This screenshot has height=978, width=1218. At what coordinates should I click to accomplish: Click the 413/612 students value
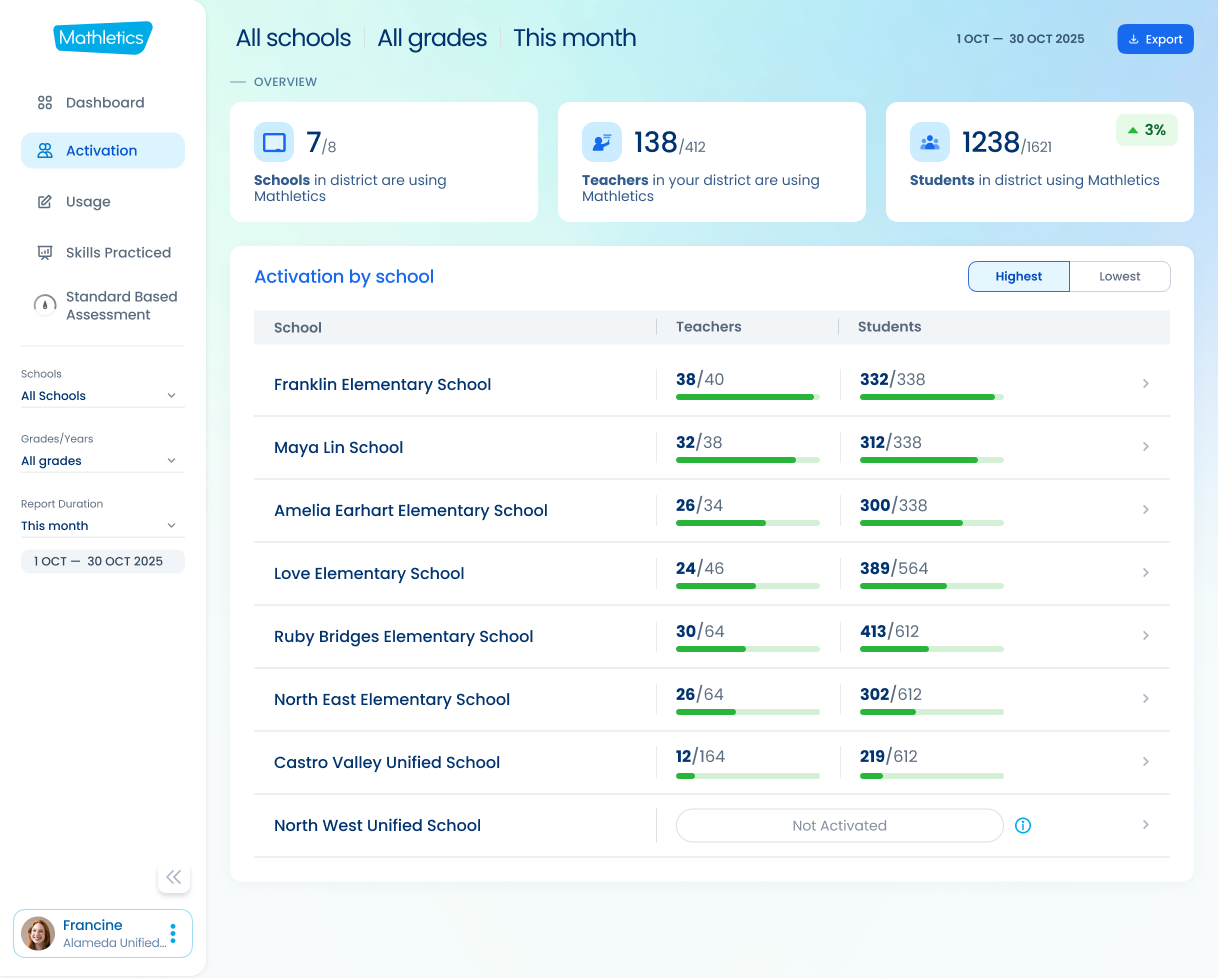(890, 632)
